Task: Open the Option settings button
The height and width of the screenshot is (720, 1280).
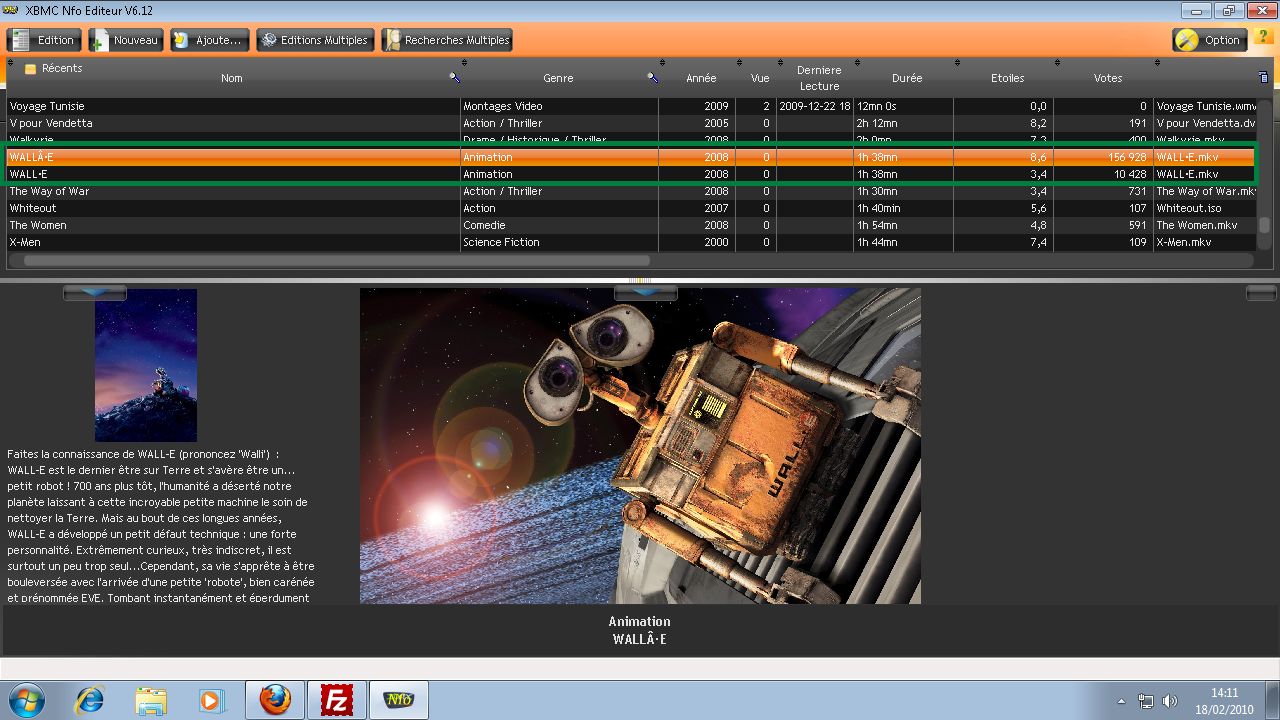Action: tap(1209, 40)
